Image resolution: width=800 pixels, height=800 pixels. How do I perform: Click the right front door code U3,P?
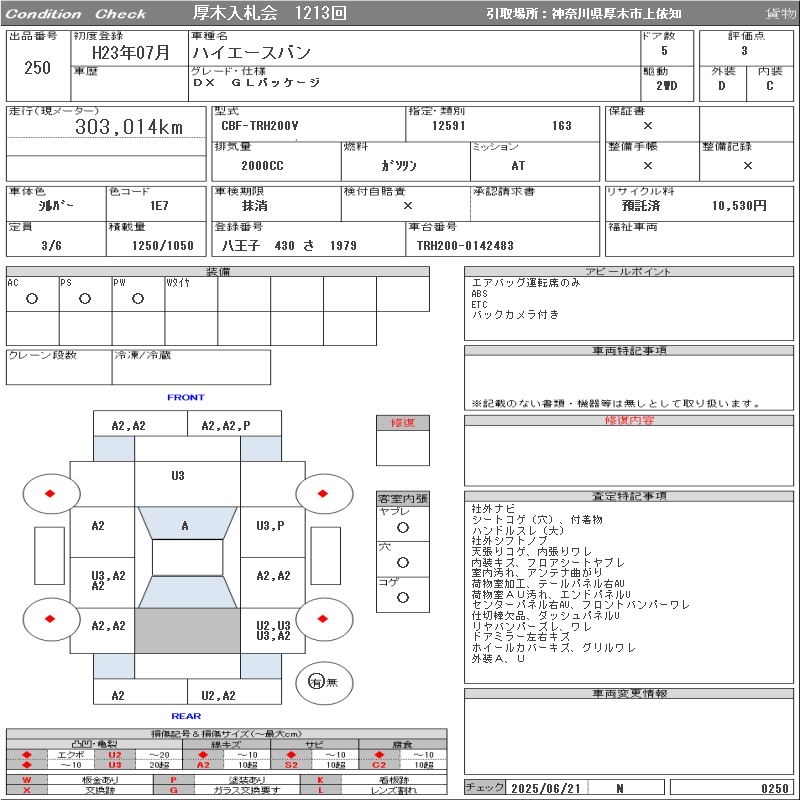(x=270, y=526)
